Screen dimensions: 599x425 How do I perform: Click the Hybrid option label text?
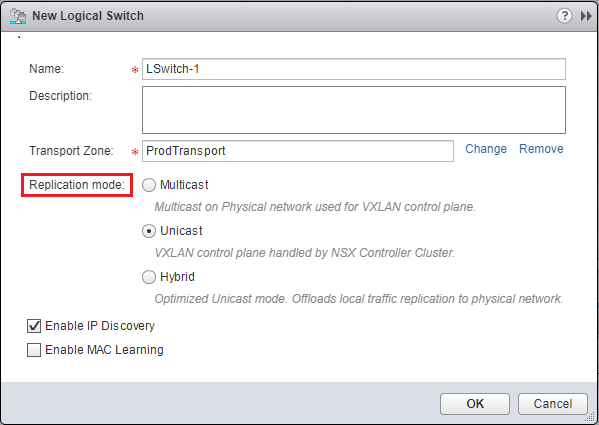click(177, 276)
